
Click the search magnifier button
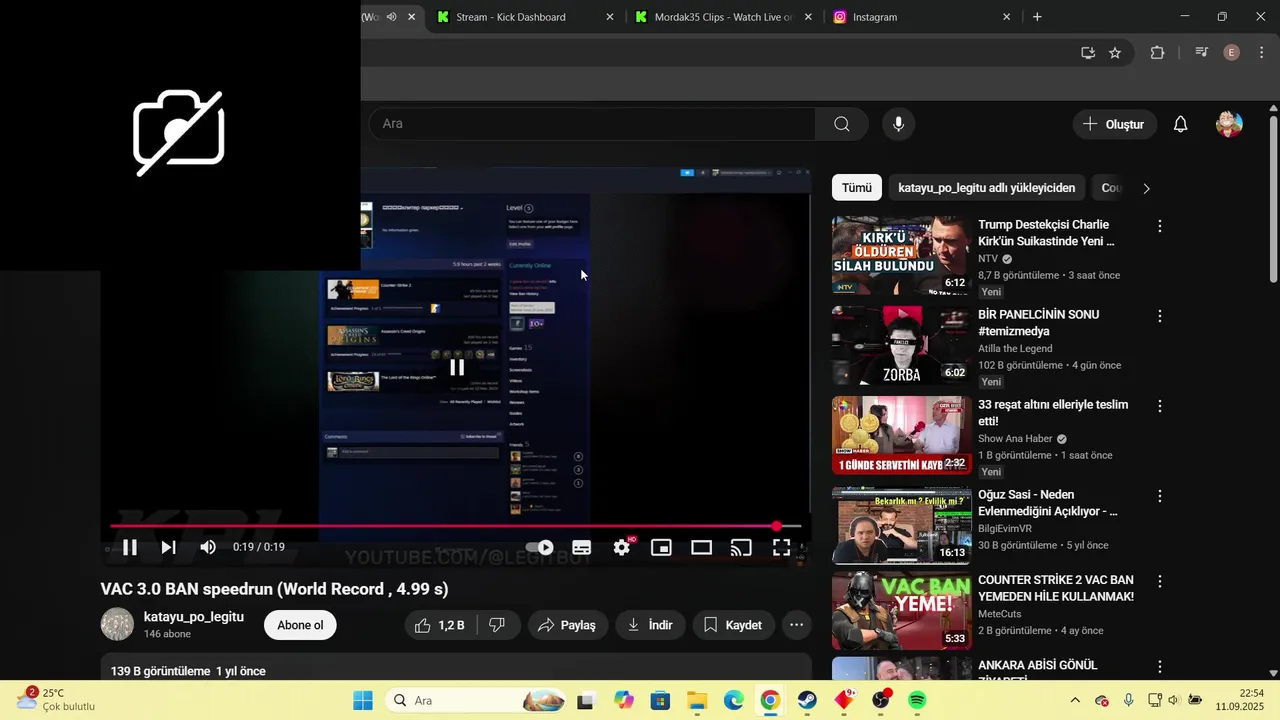click(x=842, y=124)
